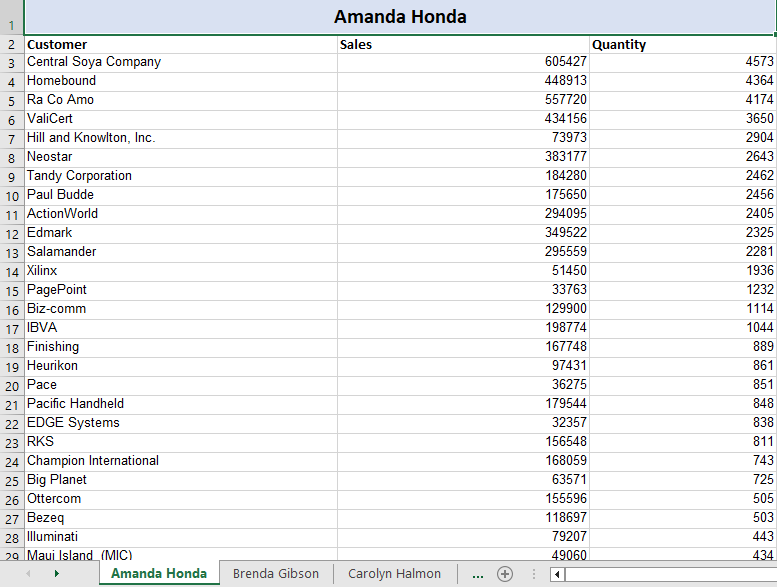Click Hill and Knowlton, Inc. cell

click(181, 139)
